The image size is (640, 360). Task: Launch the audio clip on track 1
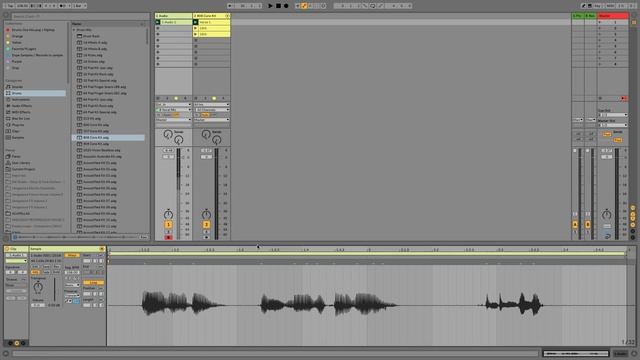pos(158,22)
